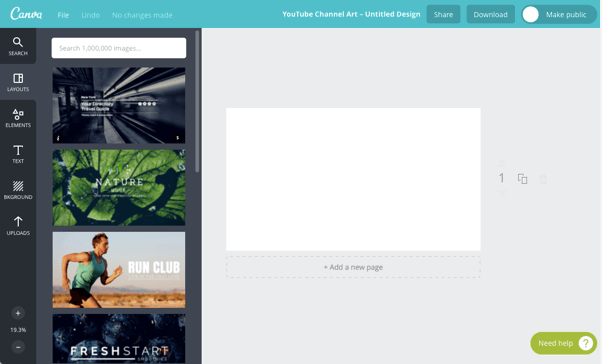Select the Fresh Start layout
602x364 pixels.
pos(119,339)
